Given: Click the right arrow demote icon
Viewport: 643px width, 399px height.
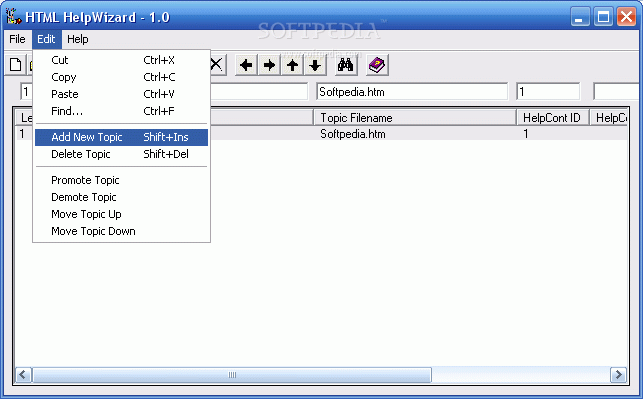Looking at the screenshot, I should (x=269, y=65).
